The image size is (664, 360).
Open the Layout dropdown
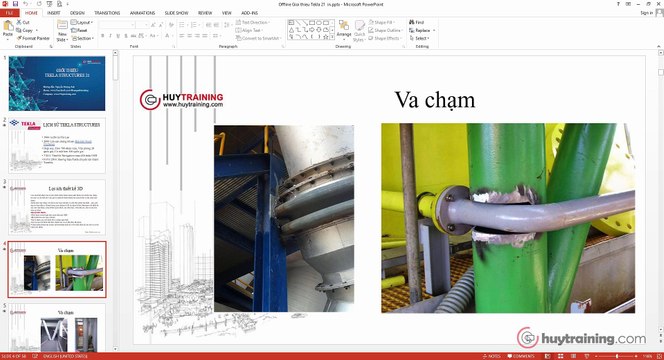82,22
